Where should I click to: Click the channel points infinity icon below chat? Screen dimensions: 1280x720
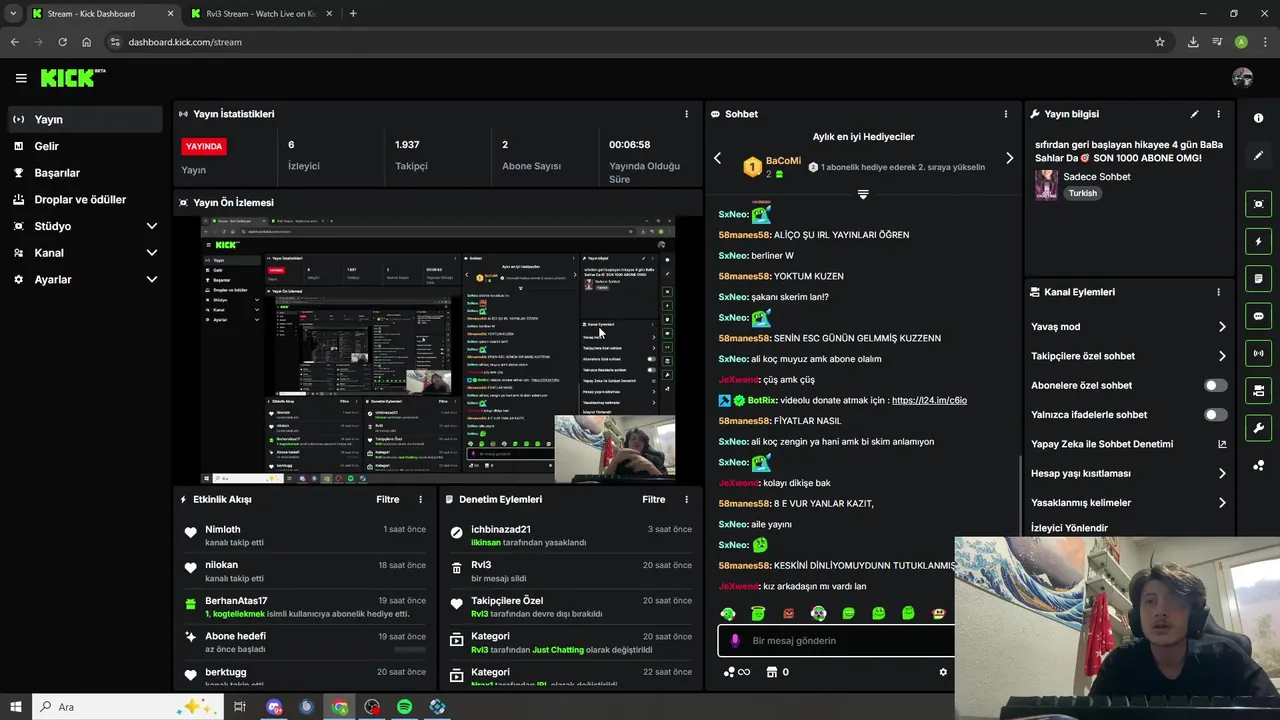tap(737, 672)
